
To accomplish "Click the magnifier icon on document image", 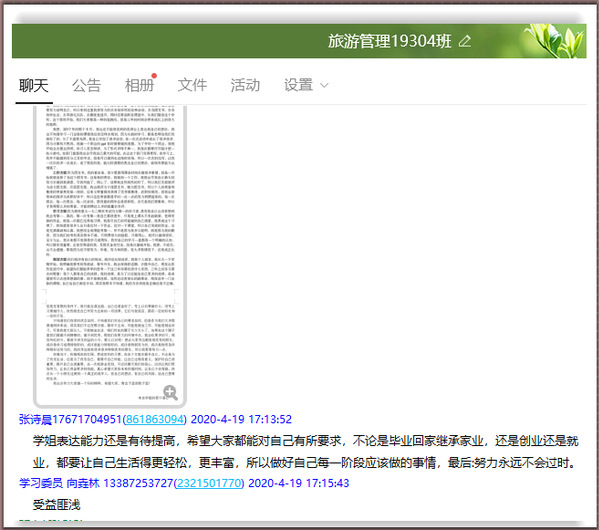I will (170, 392).
